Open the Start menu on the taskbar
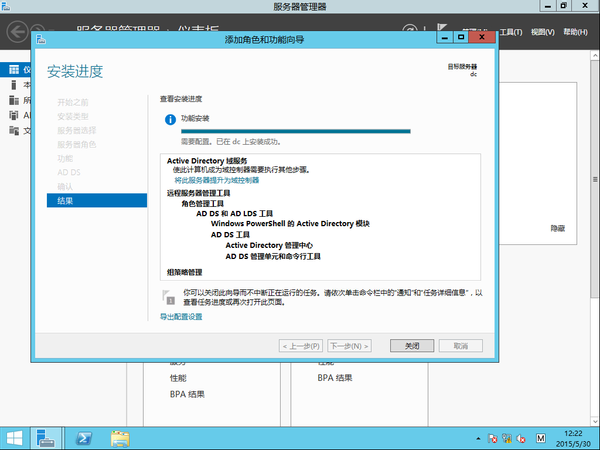The image size is (600, 450). [x=15, y=439]
